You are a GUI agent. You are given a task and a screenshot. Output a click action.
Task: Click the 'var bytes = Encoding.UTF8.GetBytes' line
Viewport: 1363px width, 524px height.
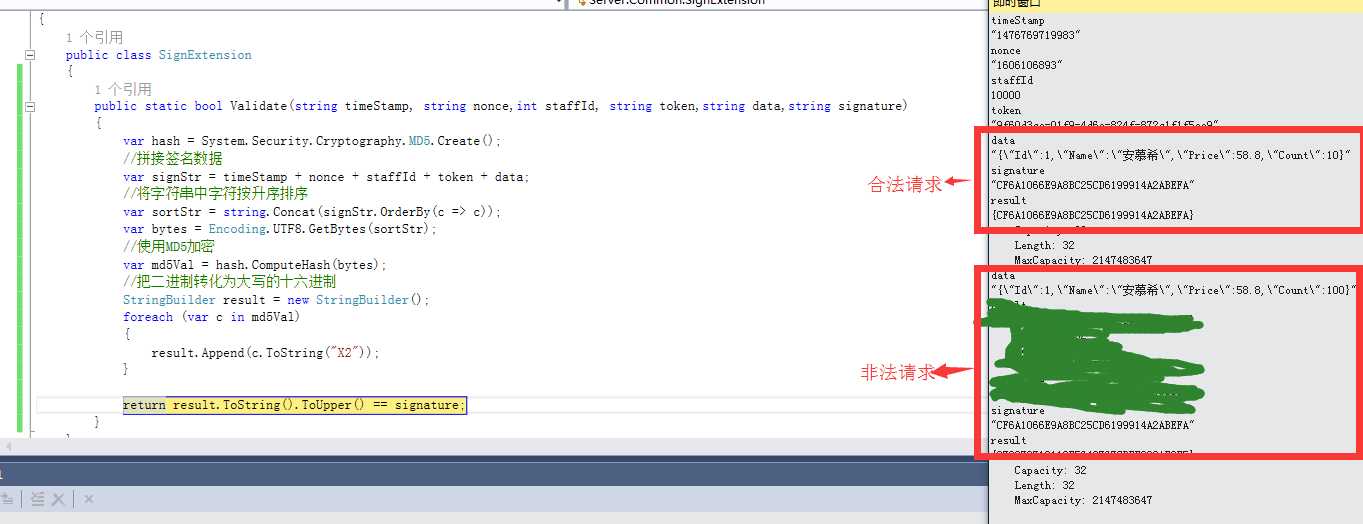(x=280, y=229)
